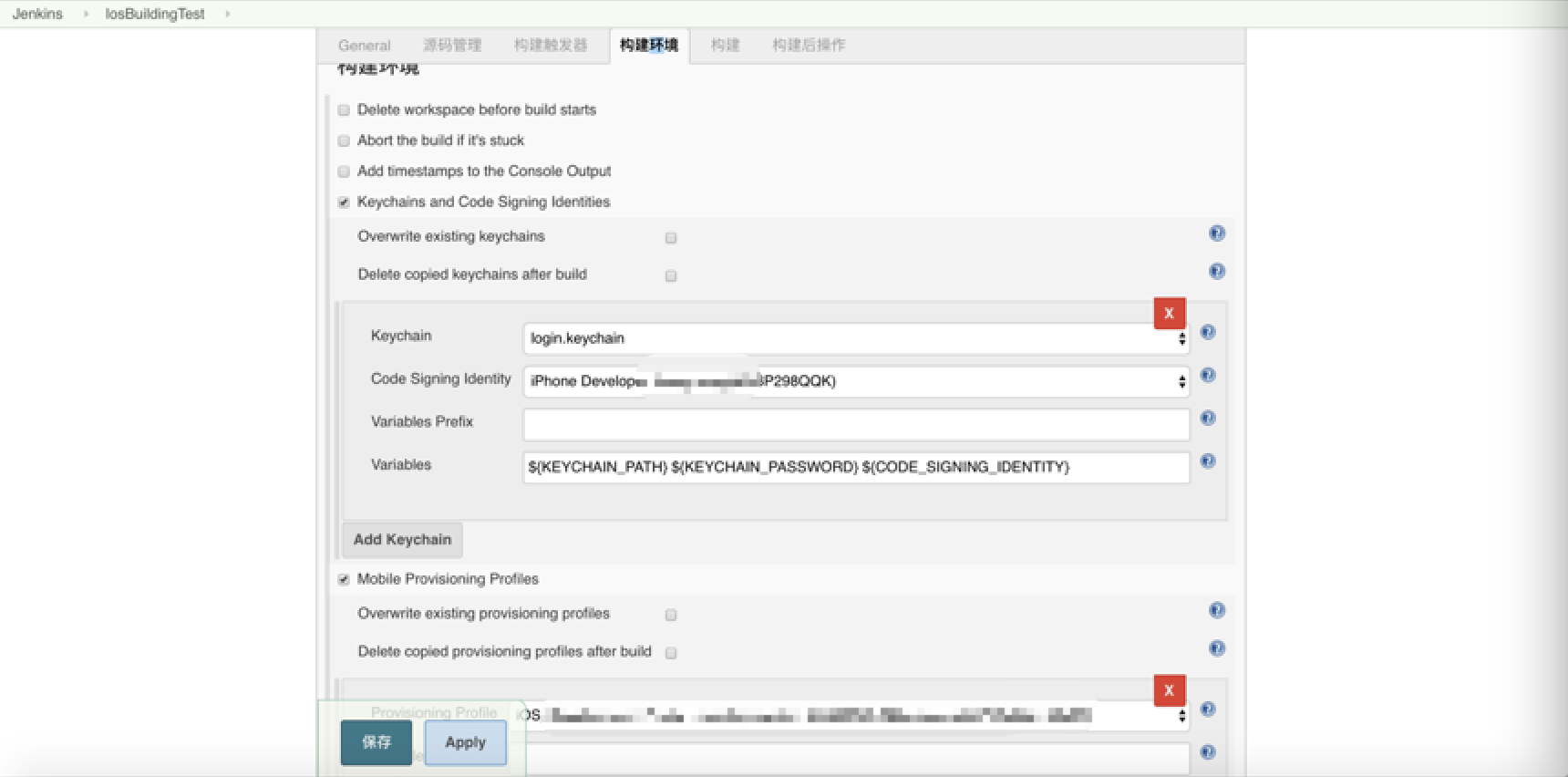
Task: Open help for Delete copied keychains after build
Action: [1216, 272]
